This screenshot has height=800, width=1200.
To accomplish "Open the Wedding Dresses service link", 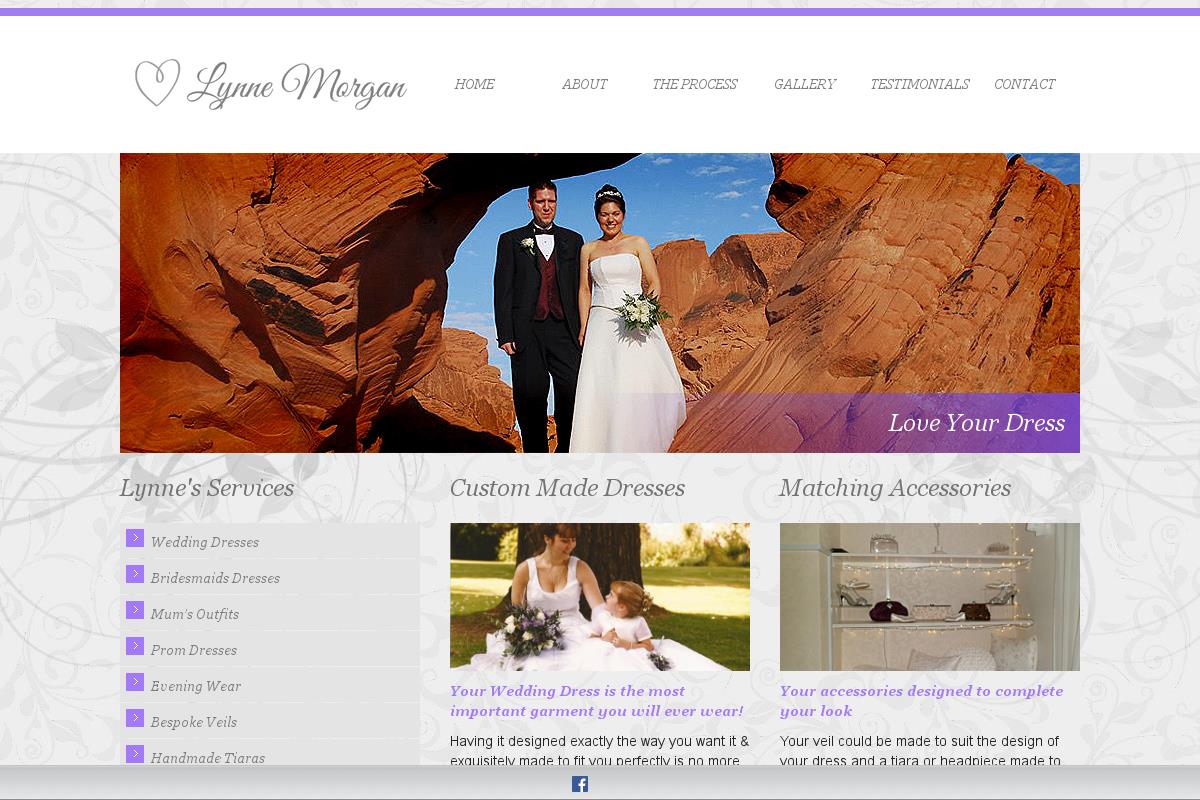I will point(205,542).
